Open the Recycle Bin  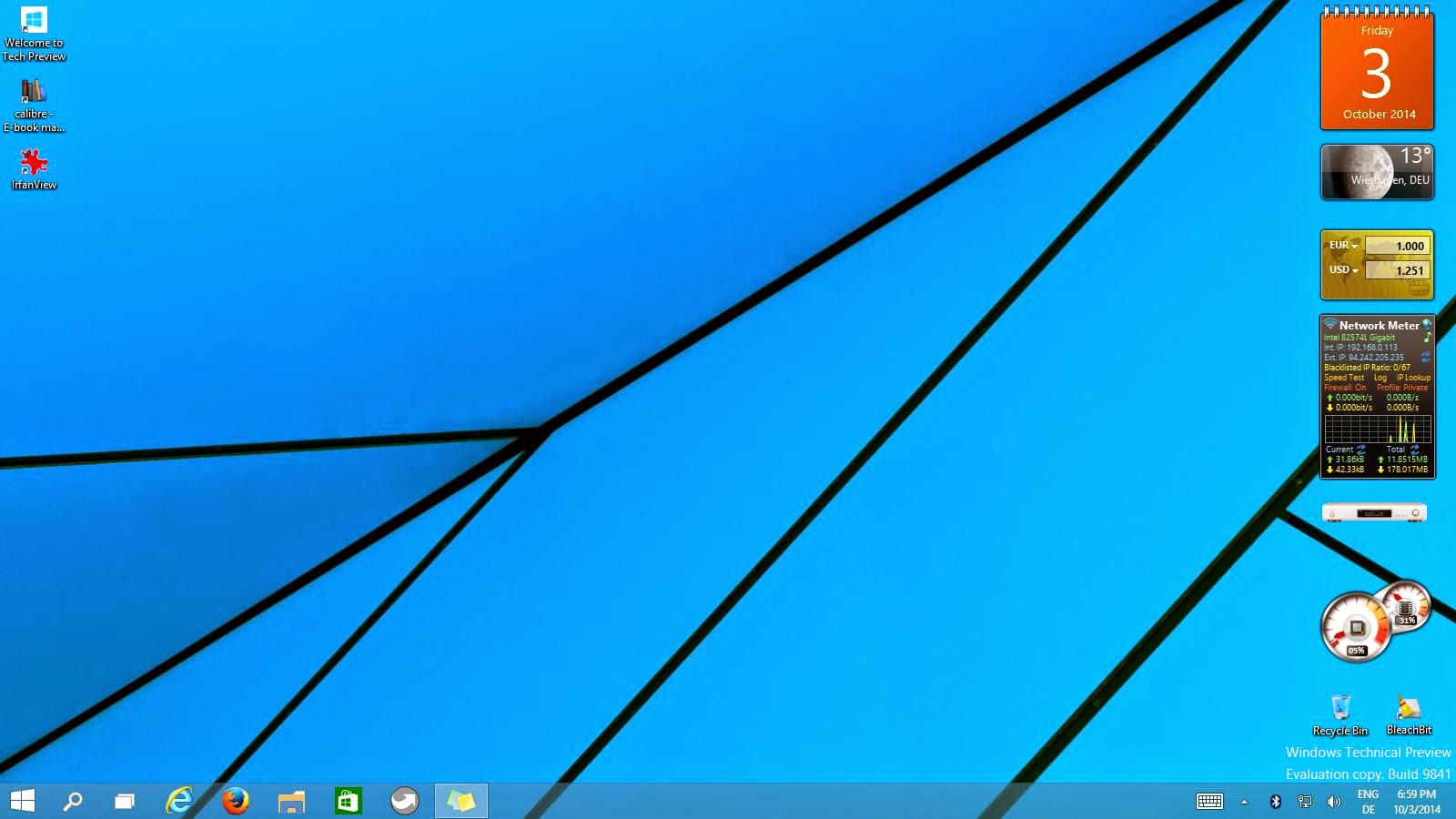point(1340,705)
